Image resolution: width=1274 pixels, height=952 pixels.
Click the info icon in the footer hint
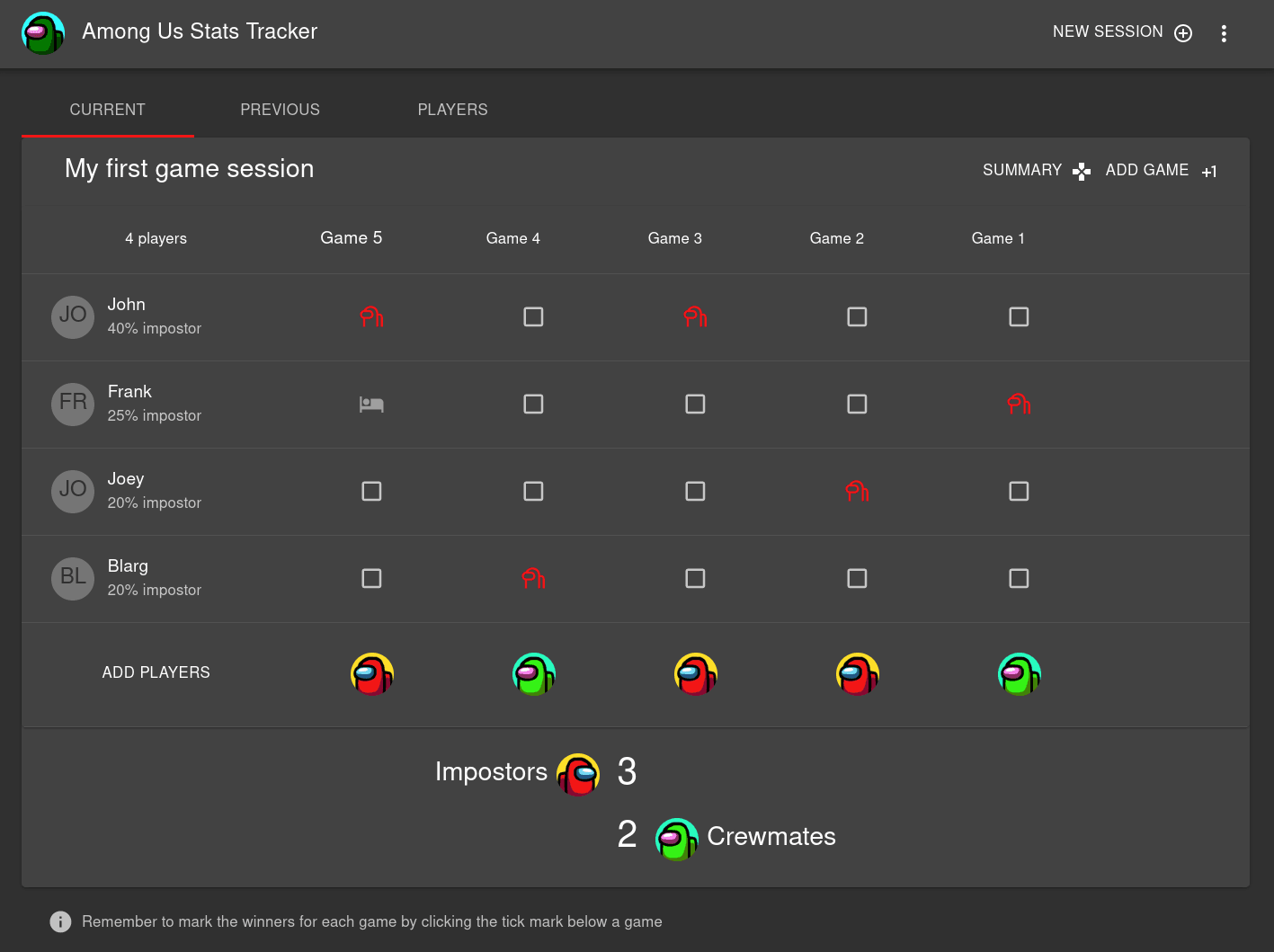tap(60, 921)
